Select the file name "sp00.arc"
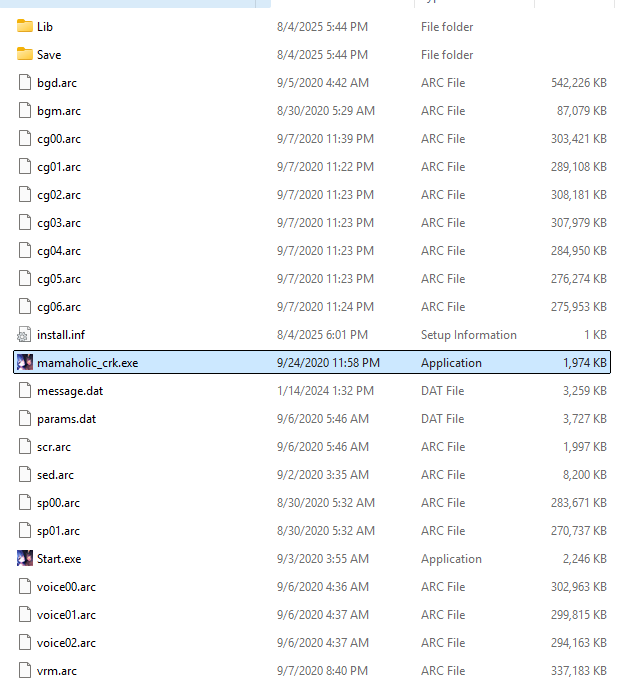Image resolution: width=626 pixels, height=694 pixels. tap(58, 503)
